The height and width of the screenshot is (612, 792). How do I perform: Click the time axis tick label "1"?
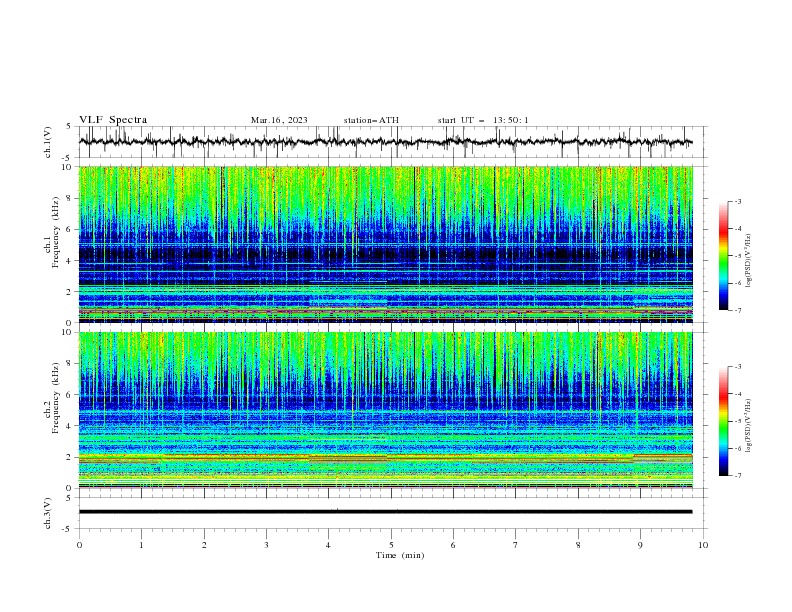tap(141, 545)
